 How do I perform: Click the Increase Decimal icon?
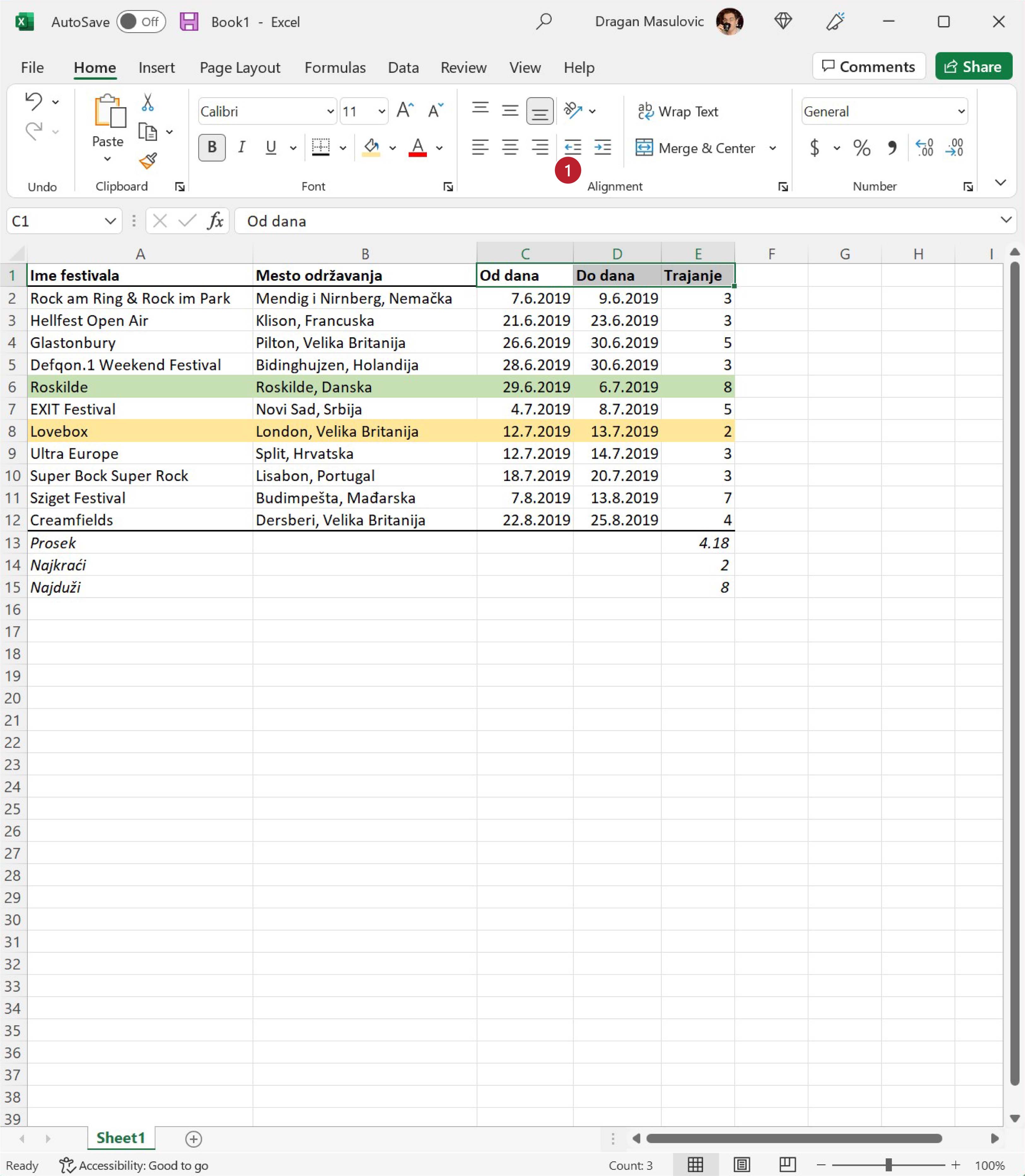tap(924, 148)
